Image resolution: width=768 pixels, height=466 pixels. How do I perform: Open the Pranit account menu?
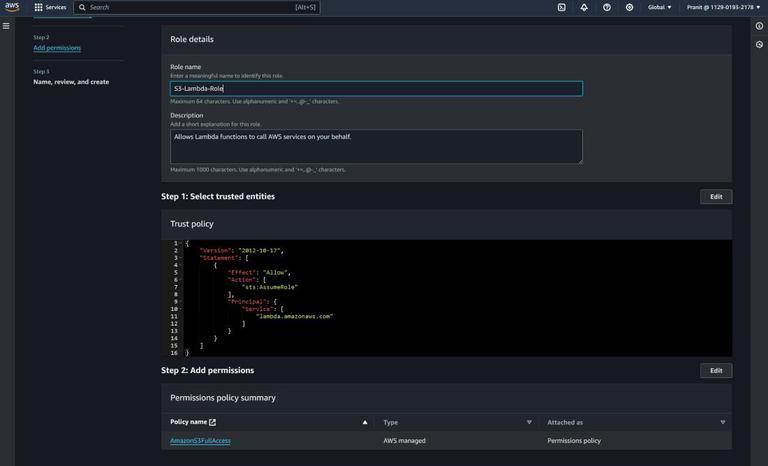[x=723, y=7]
